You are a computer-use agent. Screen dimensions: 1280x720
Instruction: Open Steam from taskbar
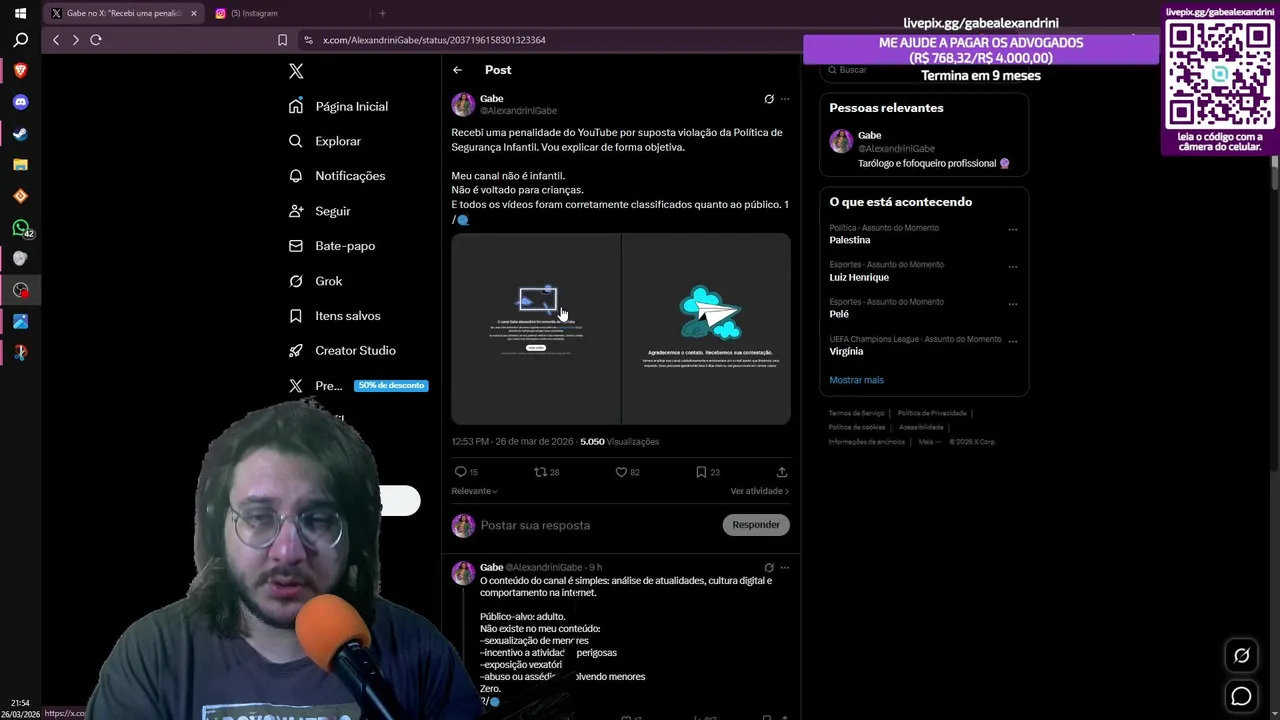click(20, 134)
